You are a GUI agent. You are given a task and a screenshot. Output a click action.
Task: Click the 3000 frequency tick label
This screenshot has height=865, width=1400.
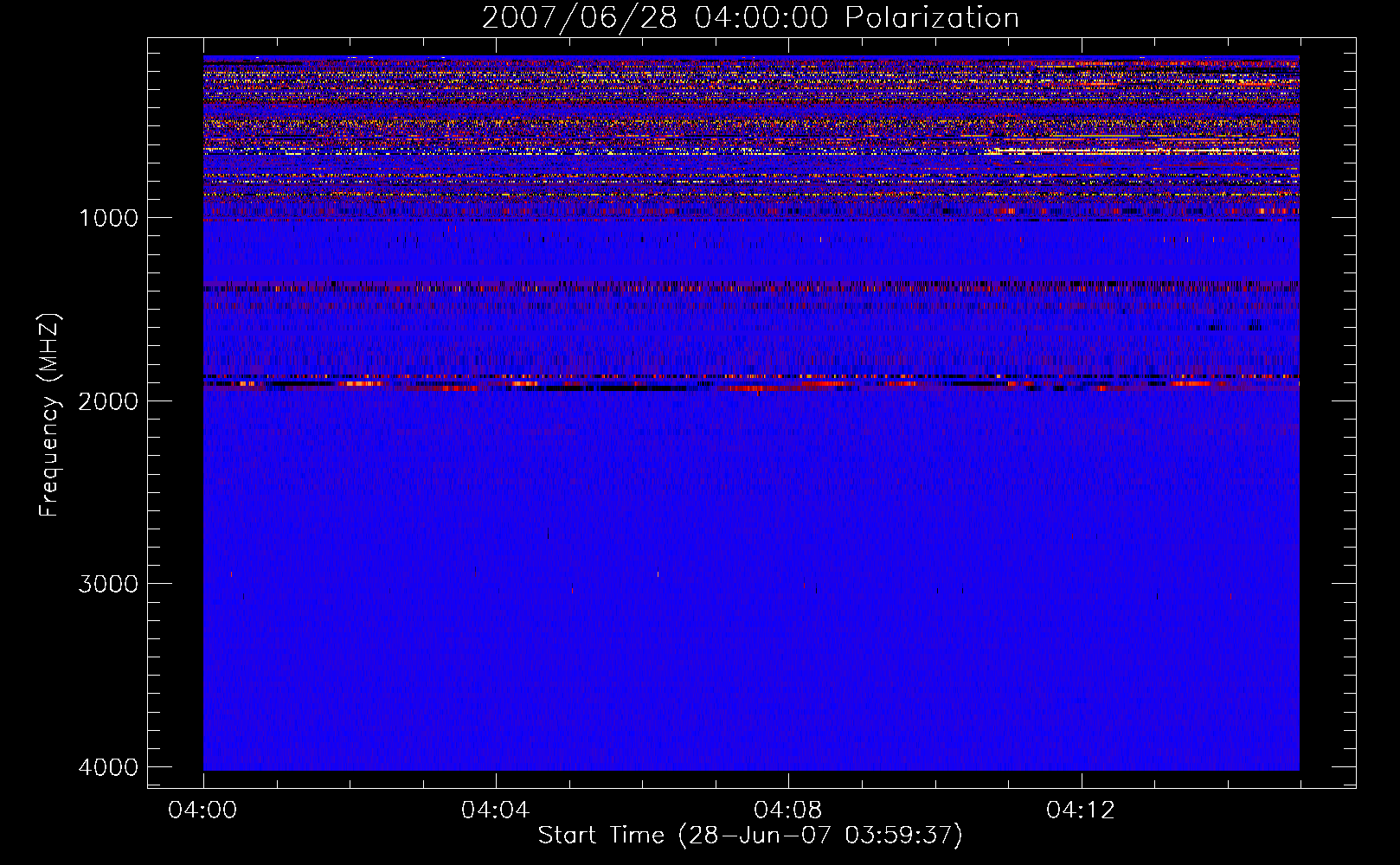[x=108, y=584]
